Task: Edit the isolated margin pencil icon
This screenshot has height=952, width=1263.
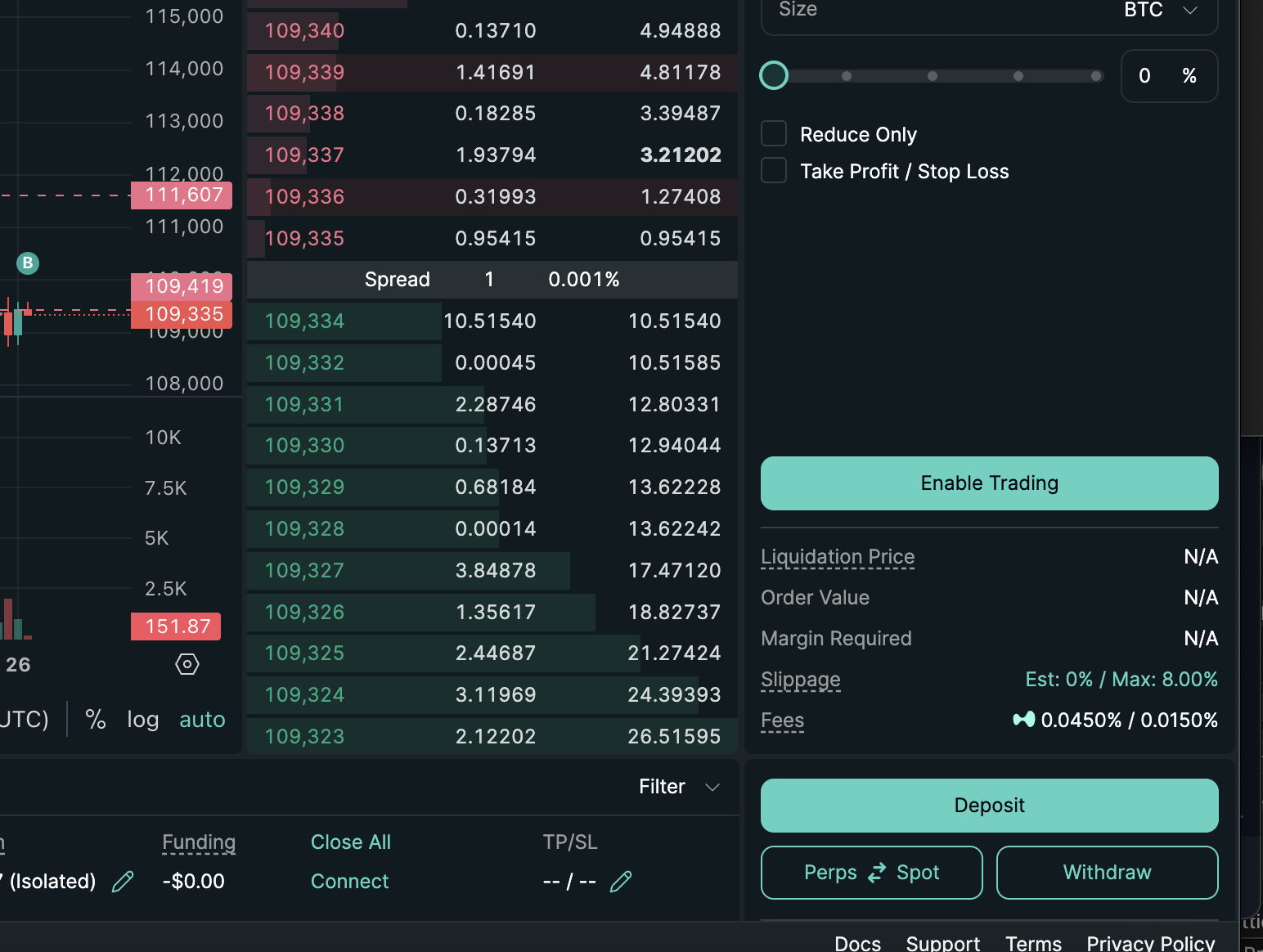Action: tap(123, 881)
